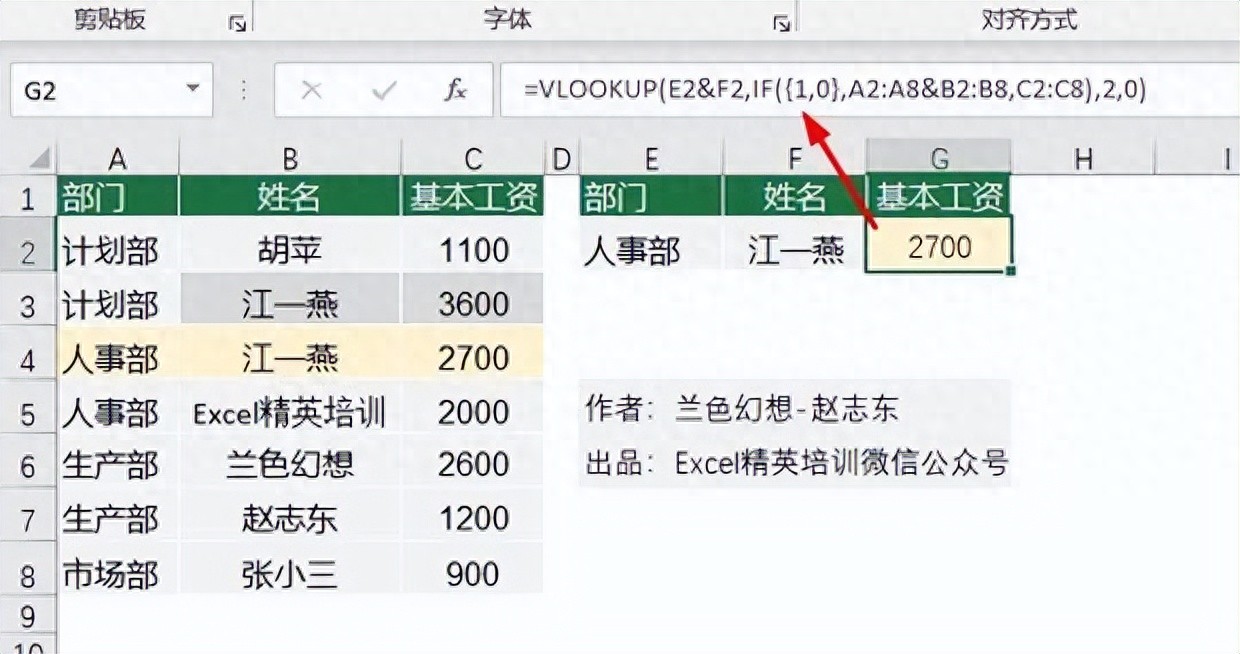Click the 剪贴板 ribbon group label
The width and height of the screenshot is (1240, 654).
point(110,19)
